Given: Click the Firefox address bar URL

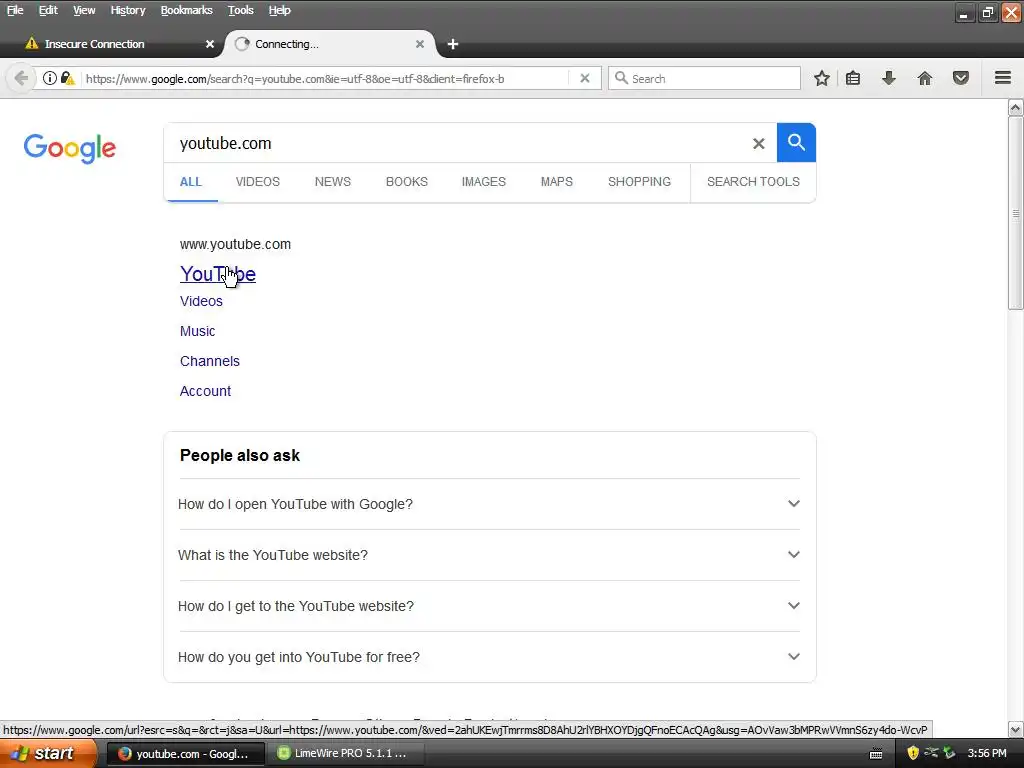Looking at the screenshot, I should [x=295, y=78].
